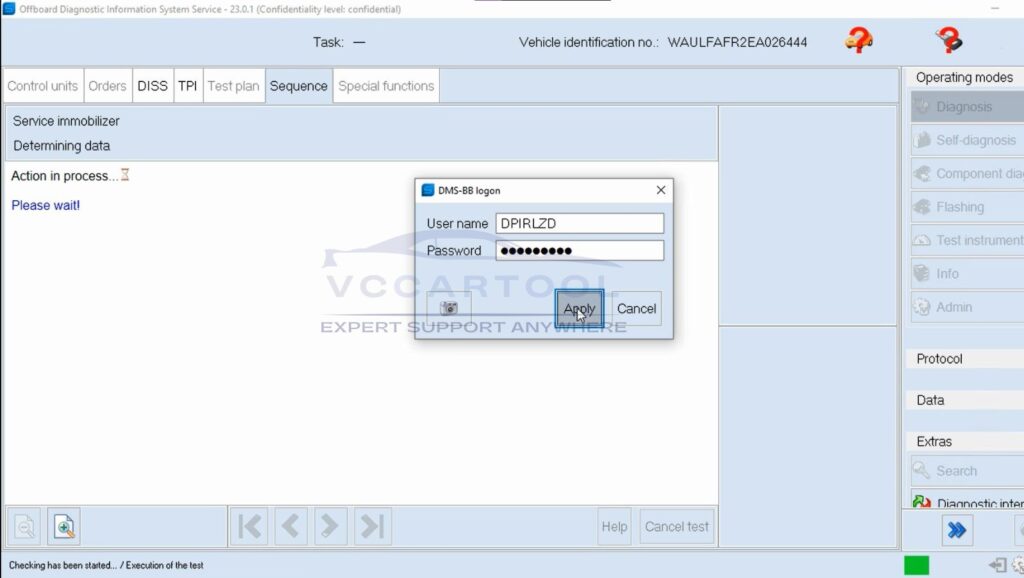Click the vehicle help icon with question mark
This screenshot has height=578, width=1024.
tap(858, 41)
